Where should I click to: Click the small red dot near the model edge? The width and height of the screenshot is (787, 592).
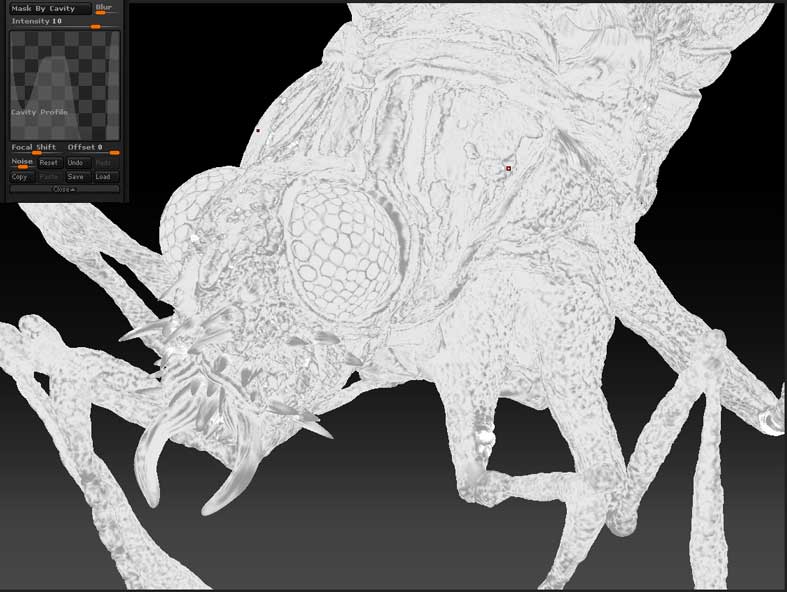coord(258,130)
